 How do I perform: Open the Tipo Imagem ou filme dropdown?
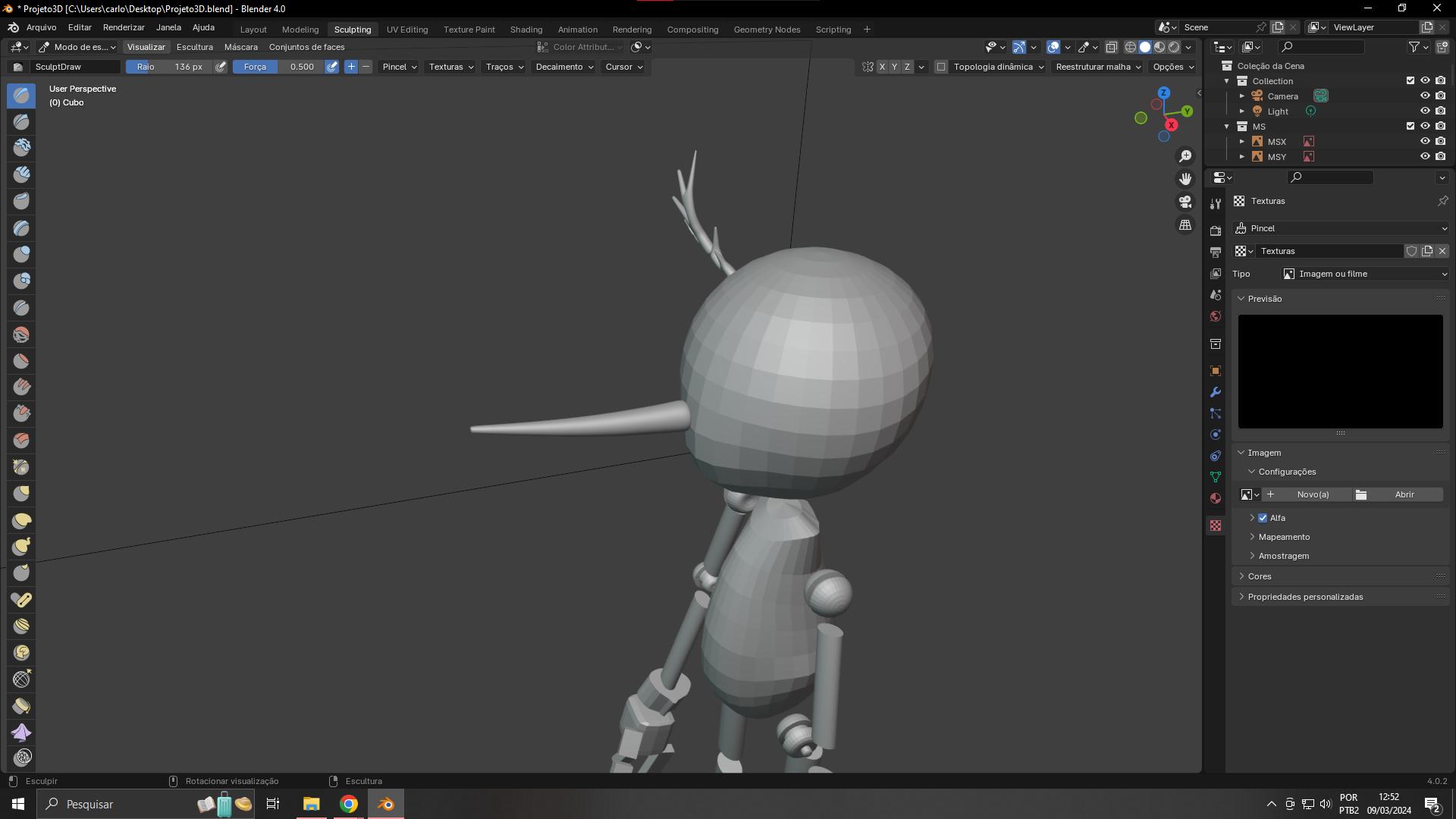(1365, 274)
